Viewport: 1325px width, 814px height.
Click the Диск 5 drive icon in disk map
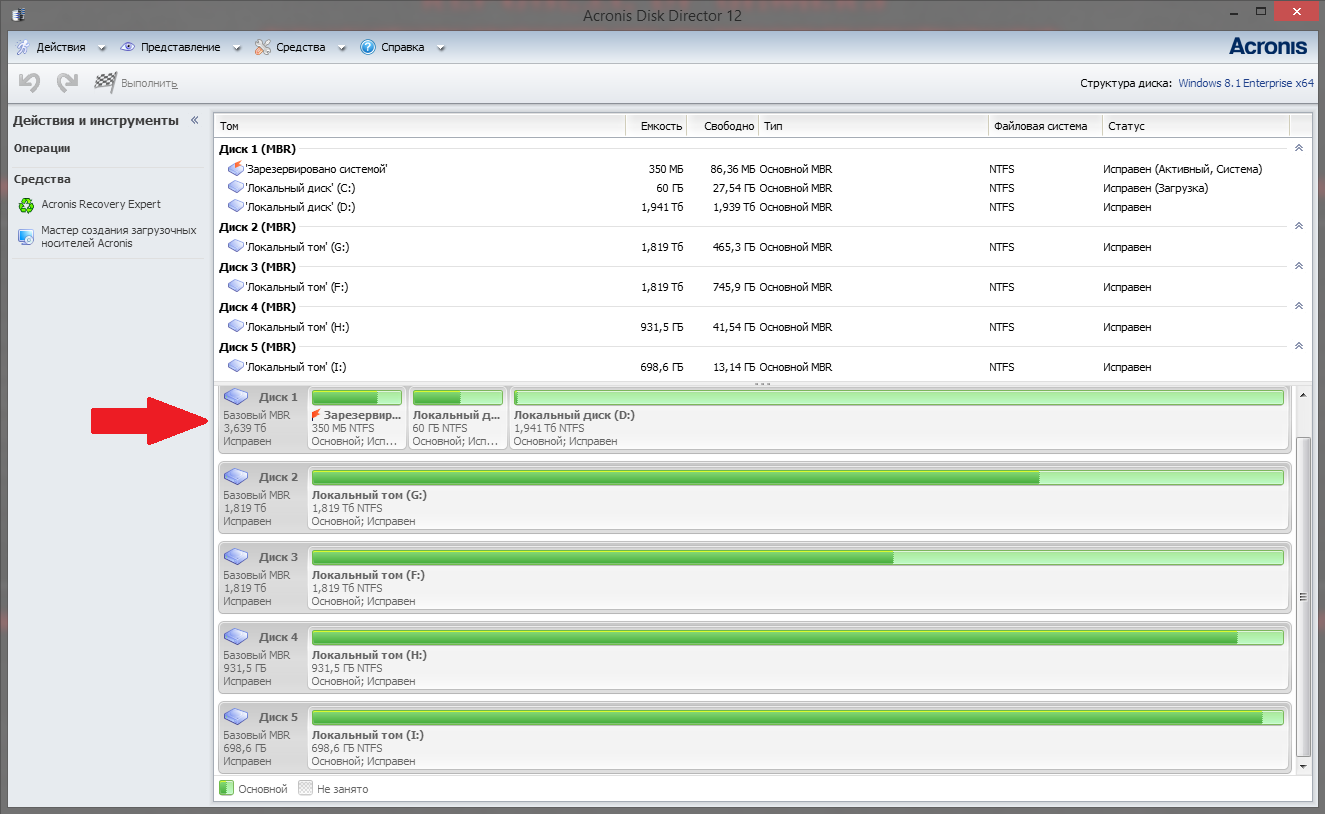click(x=236, y=717)
